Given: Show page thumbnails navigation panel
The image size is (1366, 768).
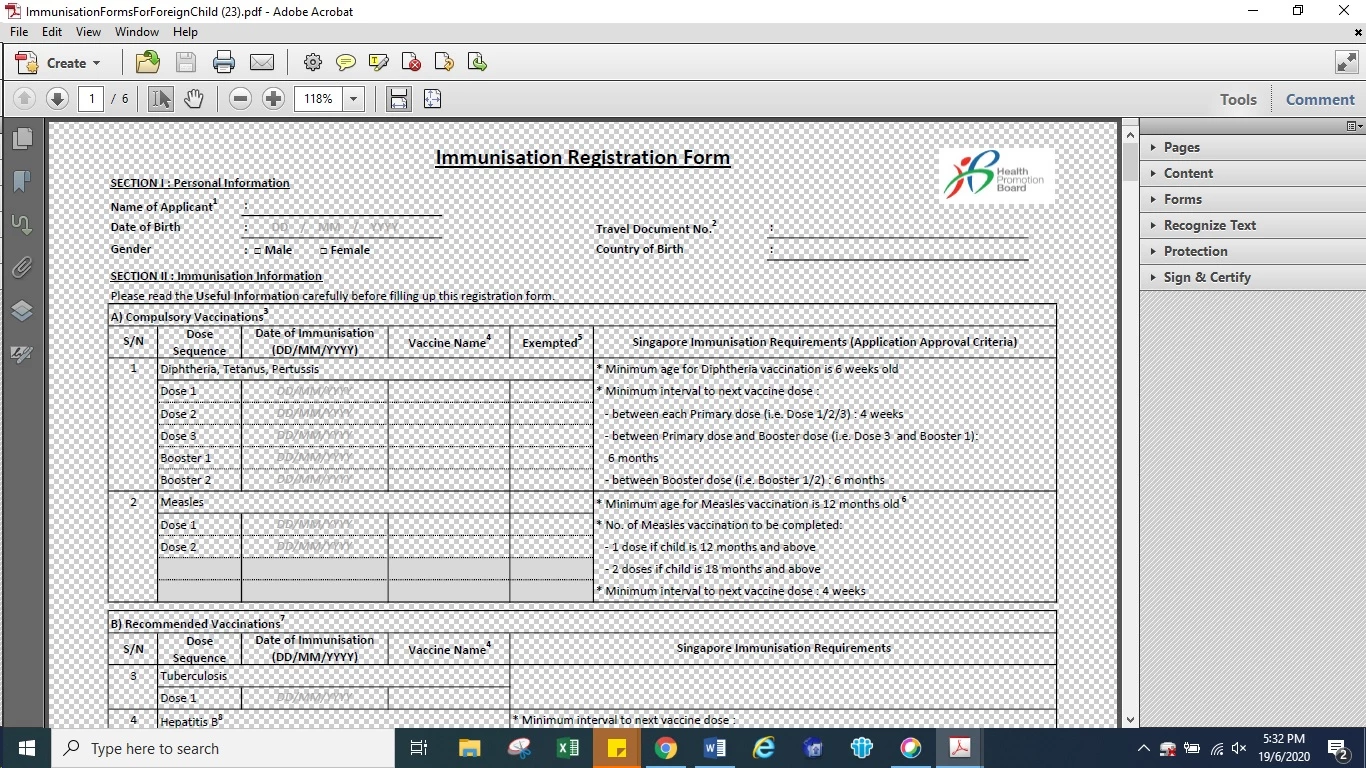Looking at the screenshot, I should pos(22,138).
